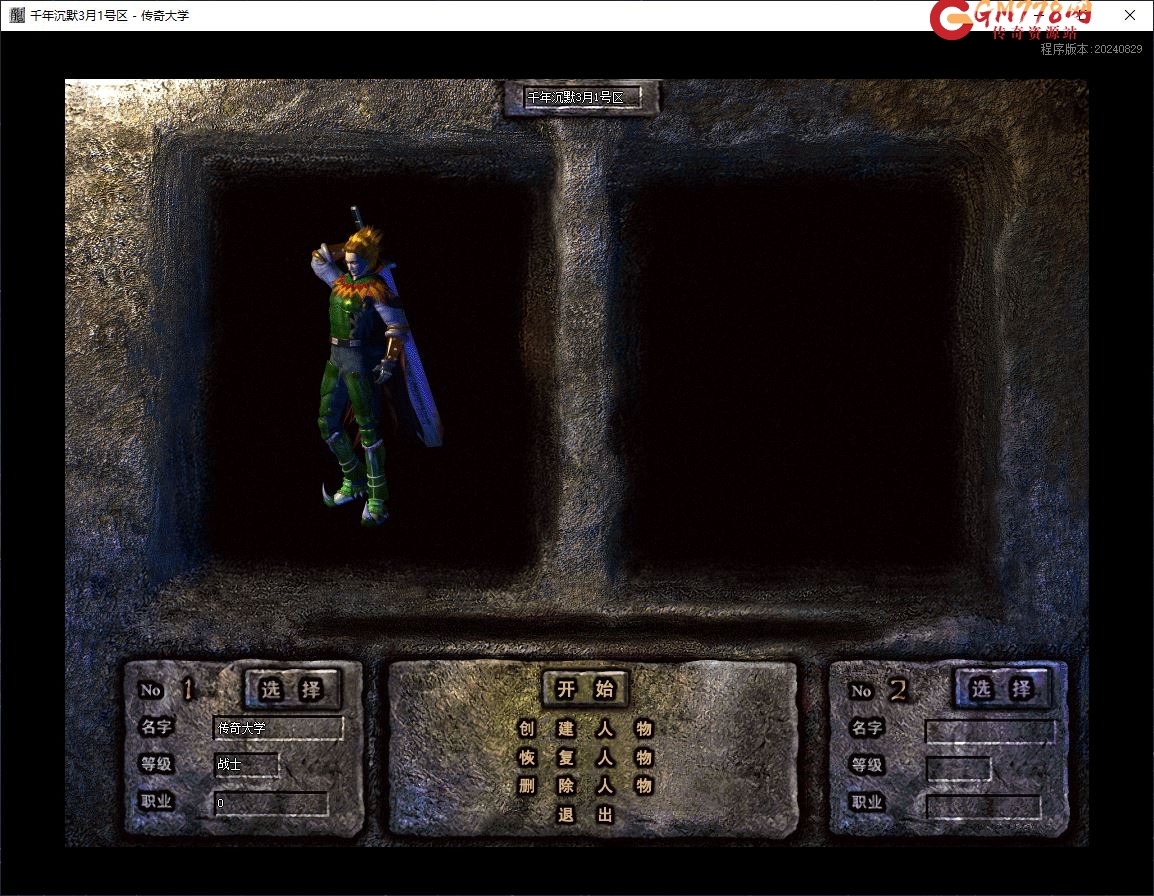Click the slot 1 field showing 战士
The height and width of the screenshot is (896, 1154).
pyautogui.click(x=247, y=764)
